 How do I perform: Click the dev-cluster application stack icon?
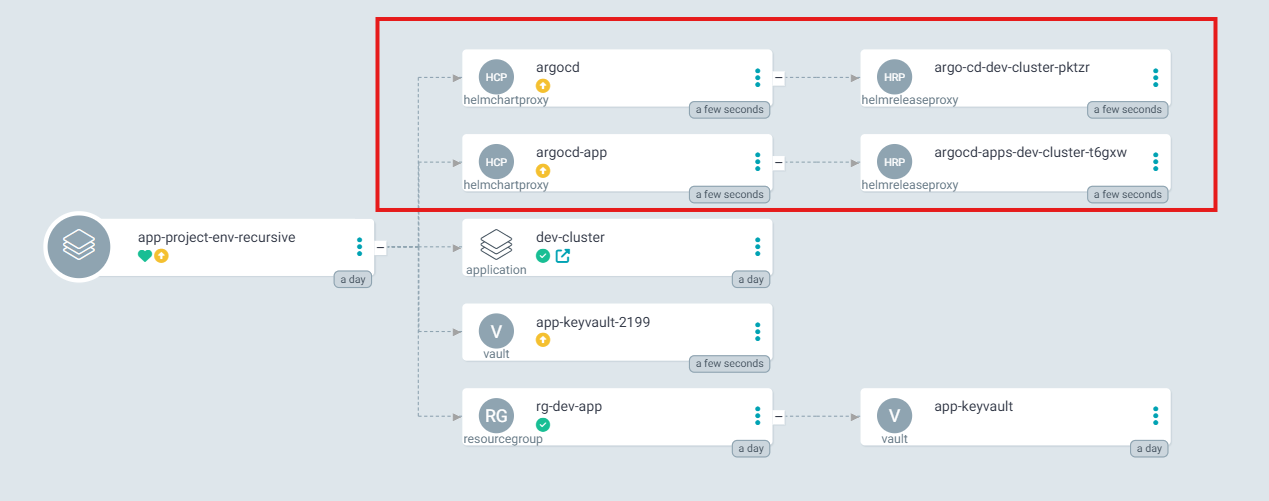[x=496, y=244]
